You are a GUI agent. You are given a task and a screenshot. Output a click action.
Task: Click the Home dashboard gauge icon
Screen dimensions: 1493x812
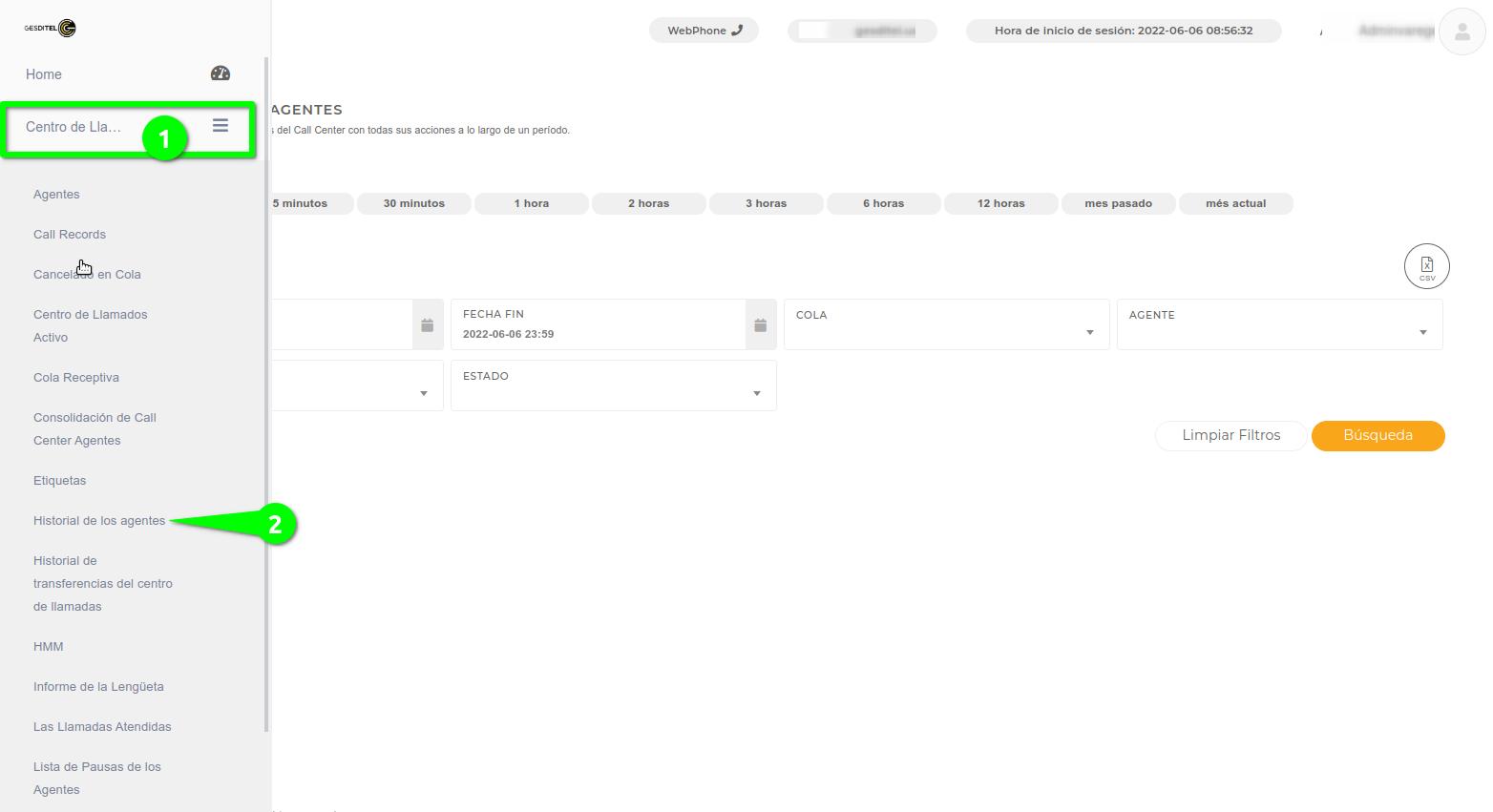[220, 73]
